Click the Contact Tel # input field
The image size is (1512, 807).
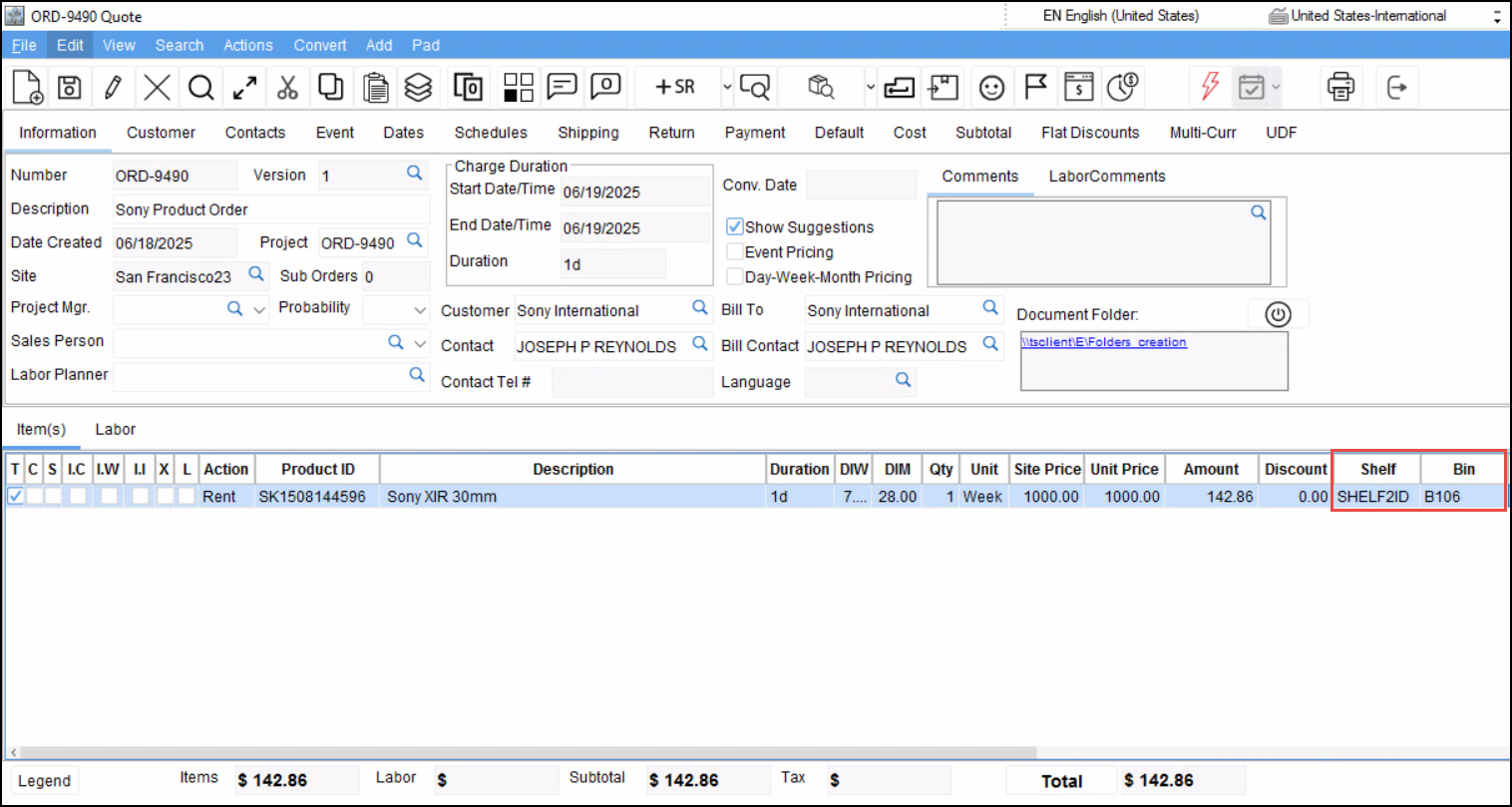click(631, 382)
